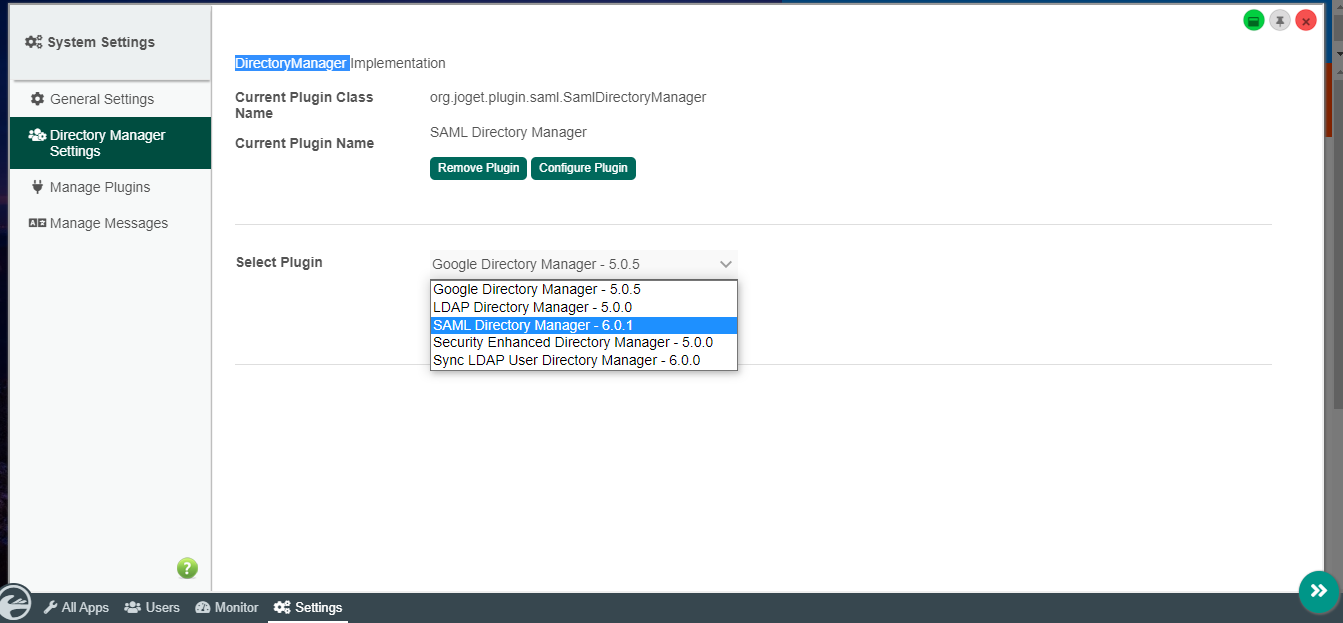Pick SAML Directory Manager - 6.0.1 option
The image size is (1343, 623).
[532, 325]
